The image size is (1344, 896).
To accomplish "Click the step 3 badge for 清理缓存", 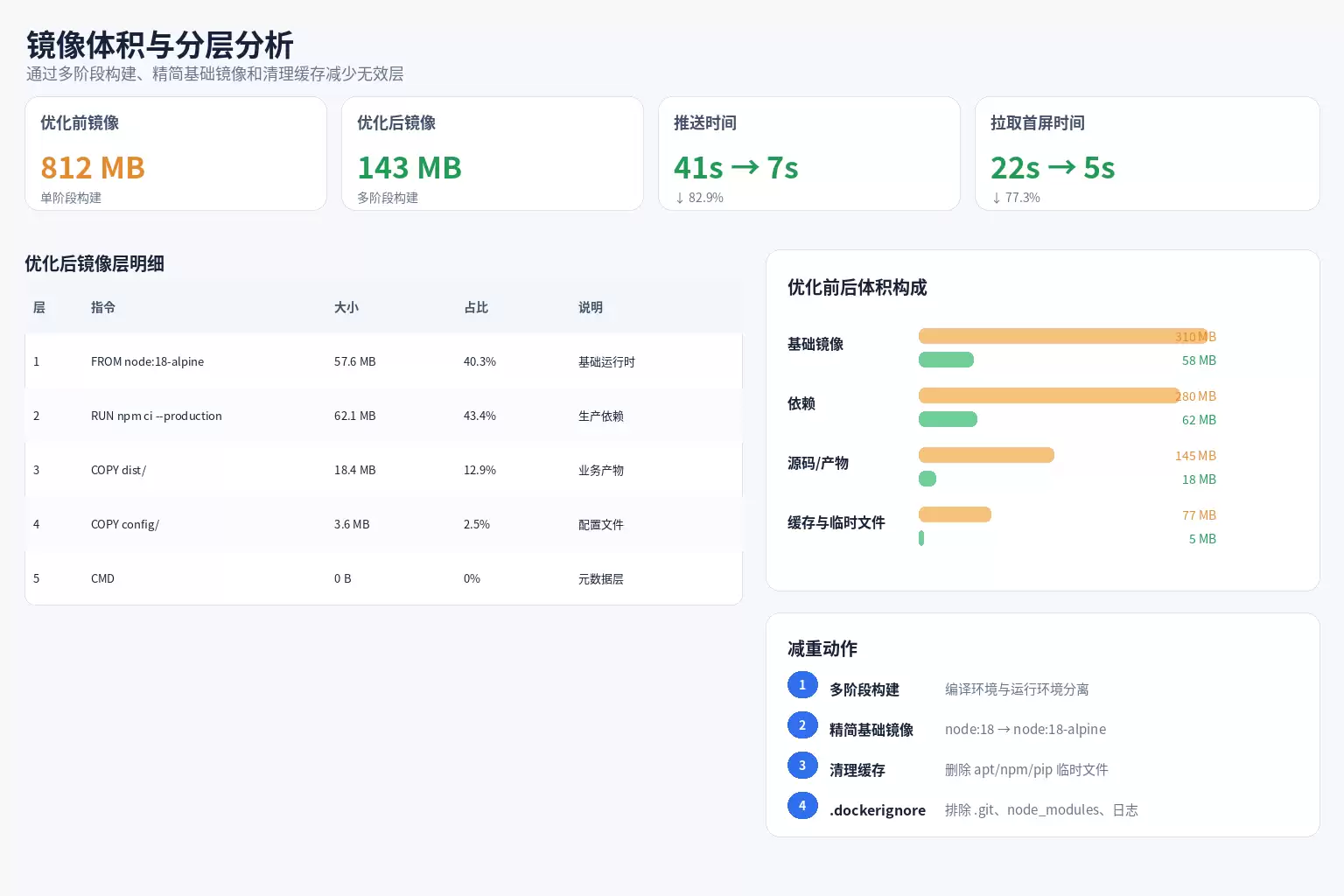I will [x=802, y=766].
